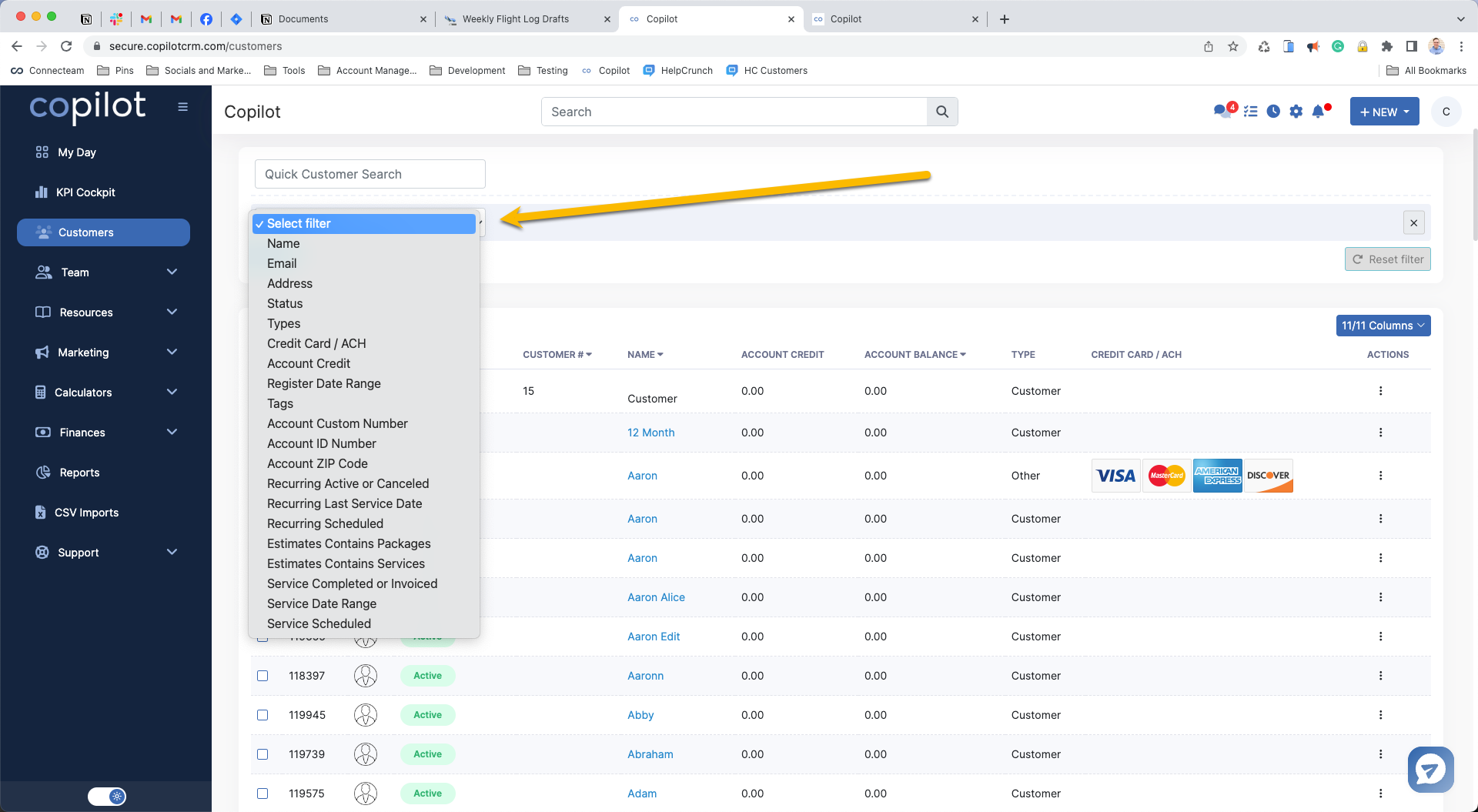Choose the Address filter option
The width and height of the screenshot is (1478, 812).
point(364,283)
